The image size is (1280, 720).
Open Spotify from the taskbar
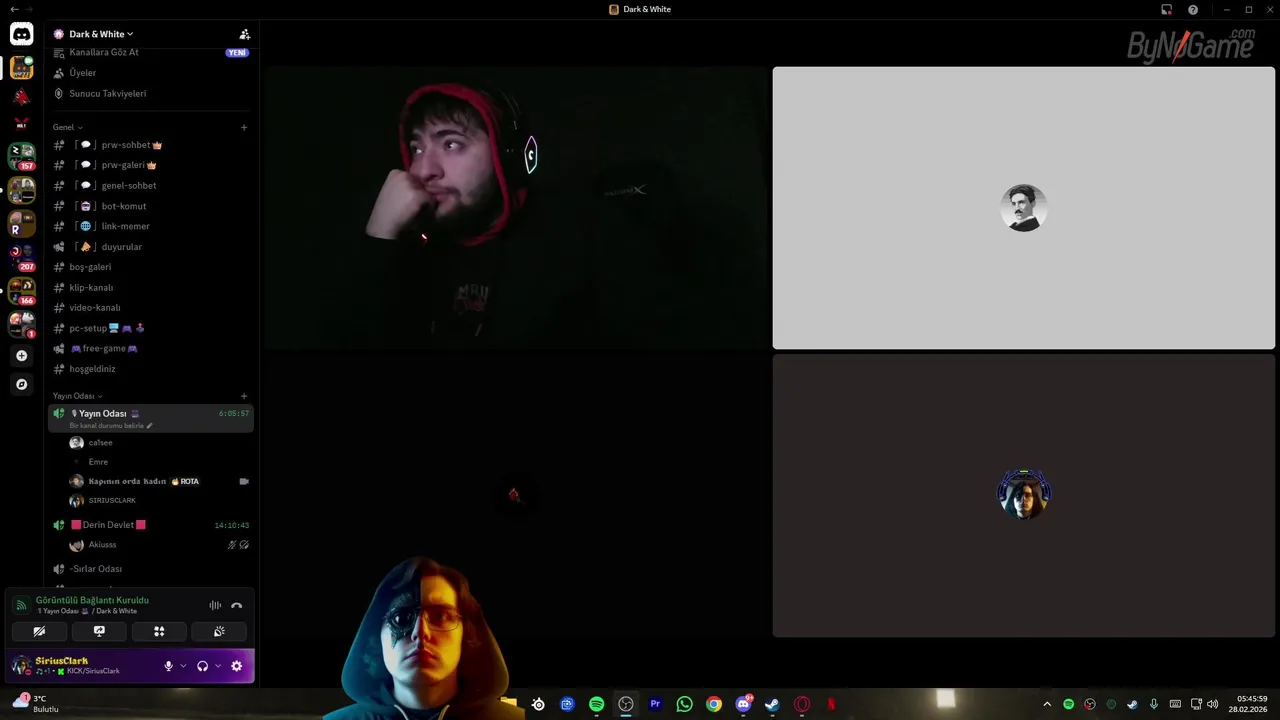click(597, 704)
